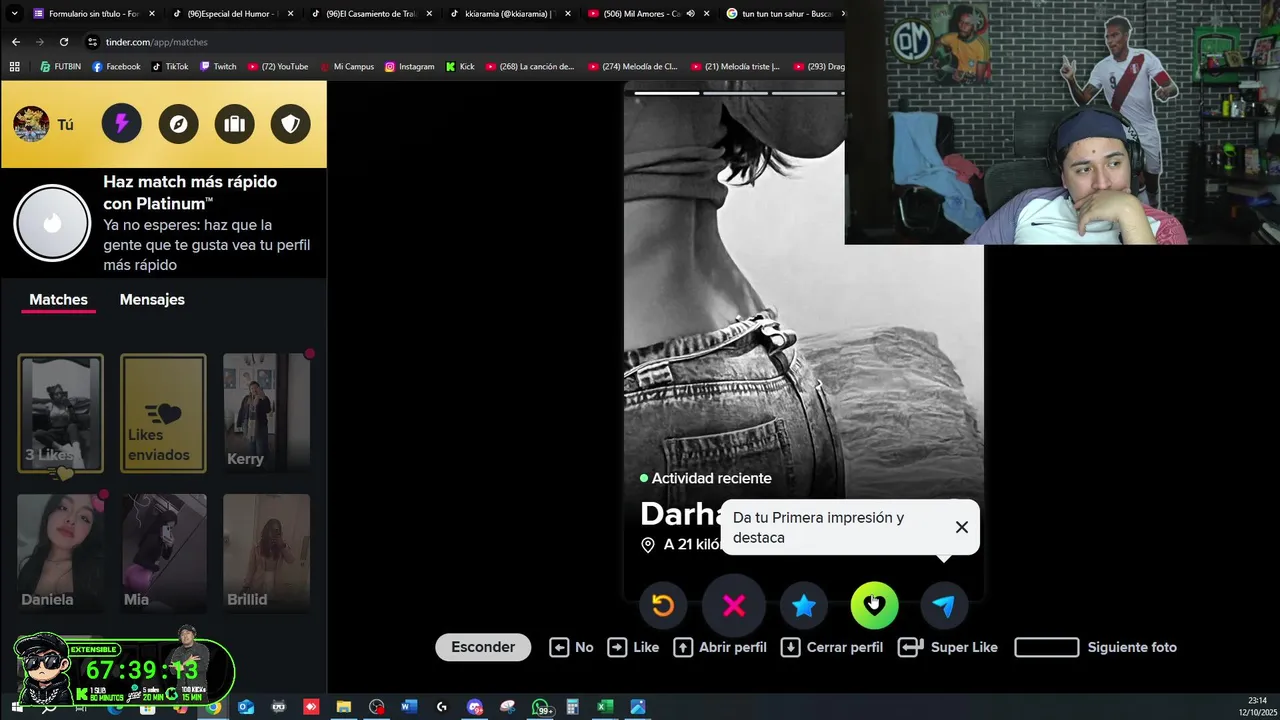1280x720 pixels.
Task: Open the Mi Campus bookmark
Action: click(x=347, y=67)
